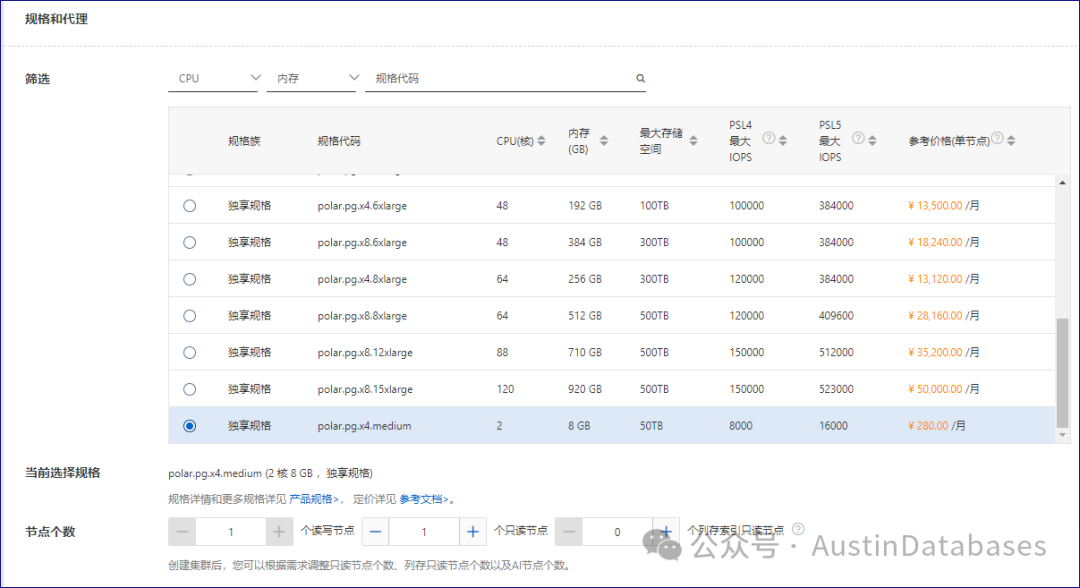
Task: Sort by max storage space column arrows
Action: point(694,140)
